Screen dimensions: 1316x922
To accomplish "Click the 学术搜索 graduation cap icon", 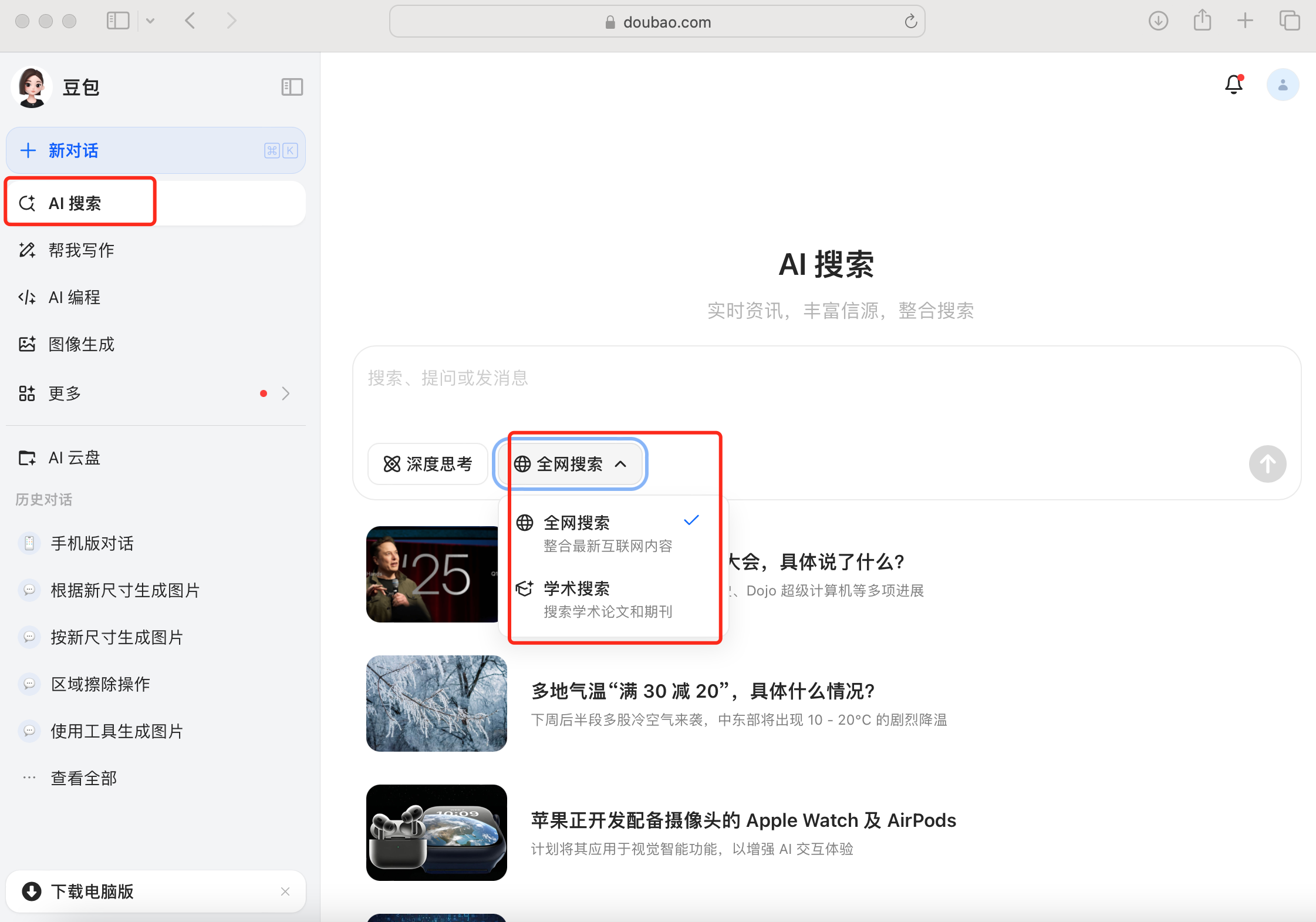I will coord(525,588).
